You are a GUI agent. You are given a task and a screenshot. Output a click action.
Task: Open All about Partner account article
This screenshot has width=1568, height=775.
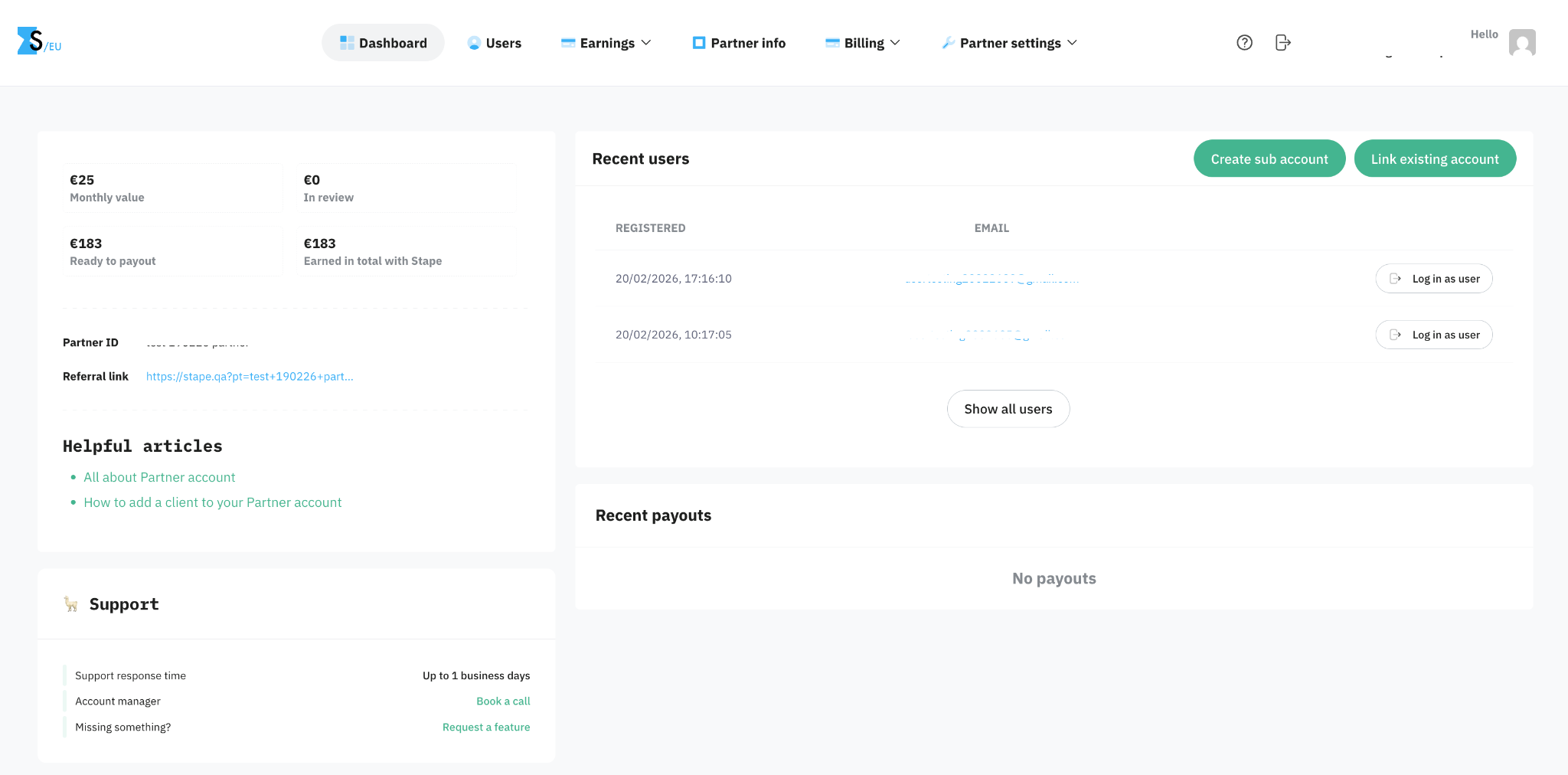(159, 477)
